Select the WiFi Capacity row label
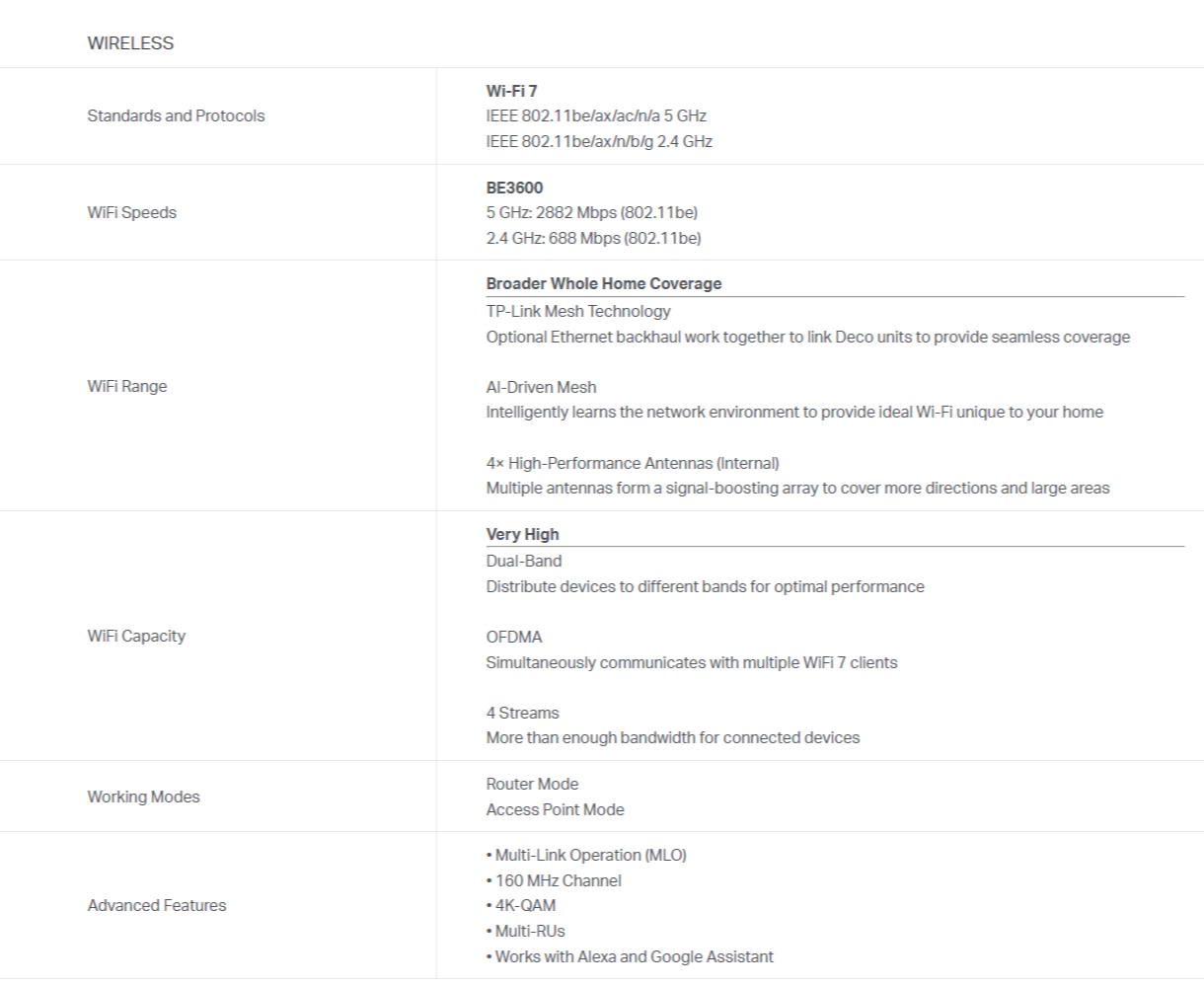 click(136, 636)
